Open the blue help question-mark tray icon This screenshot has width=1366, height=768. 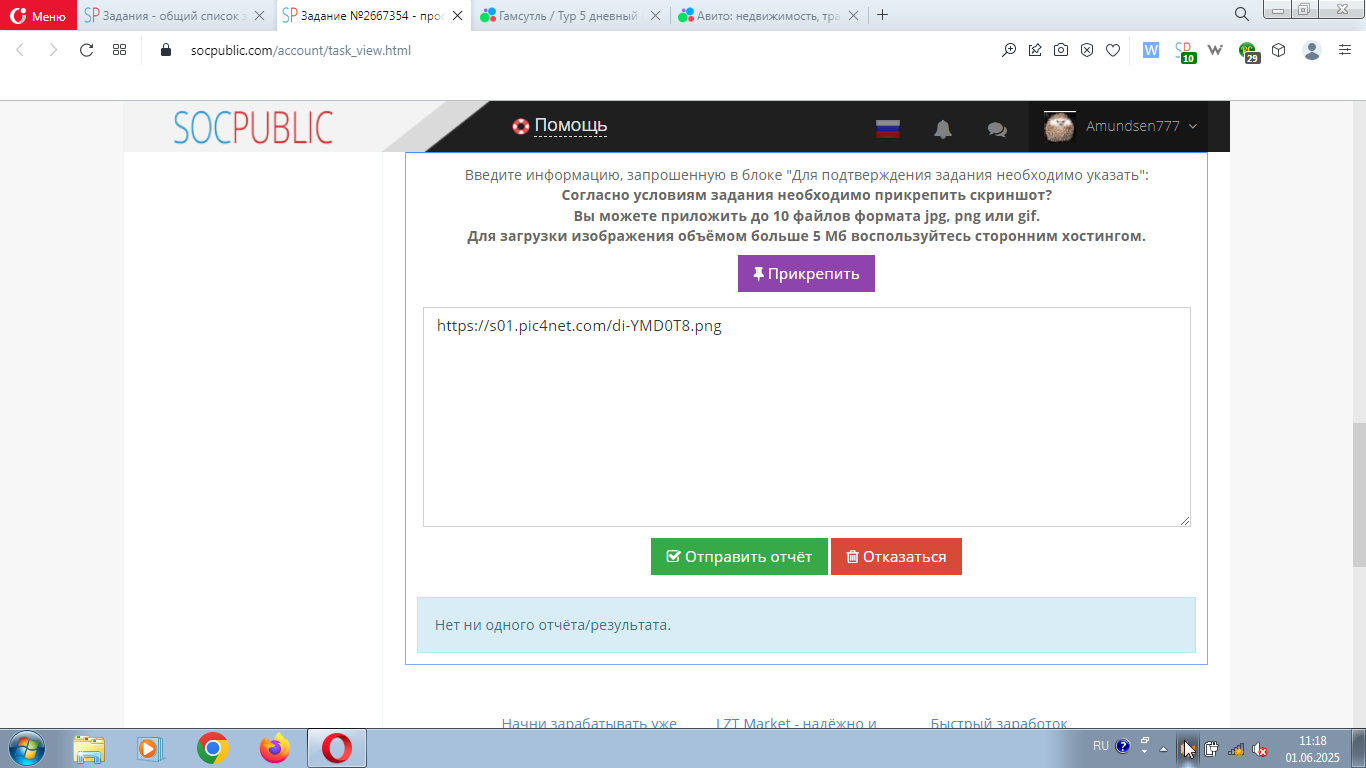[x=1122, y=746]
